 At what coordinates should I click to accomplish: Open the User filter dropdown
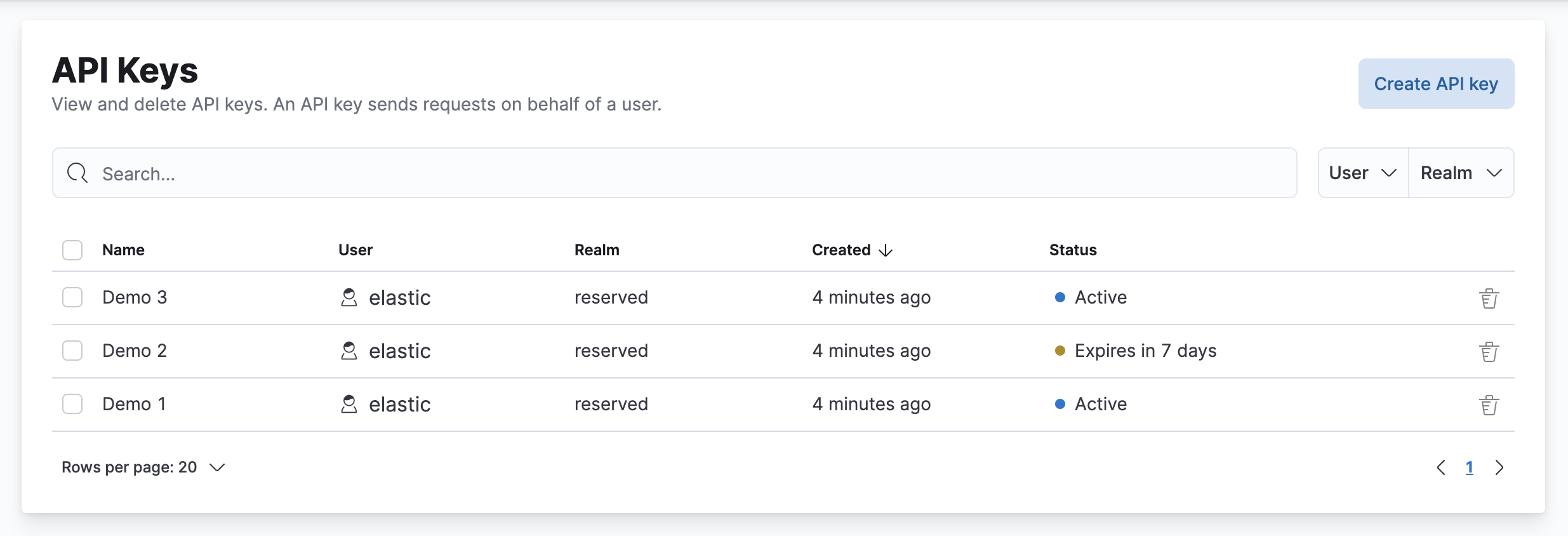click(1363, 173)
